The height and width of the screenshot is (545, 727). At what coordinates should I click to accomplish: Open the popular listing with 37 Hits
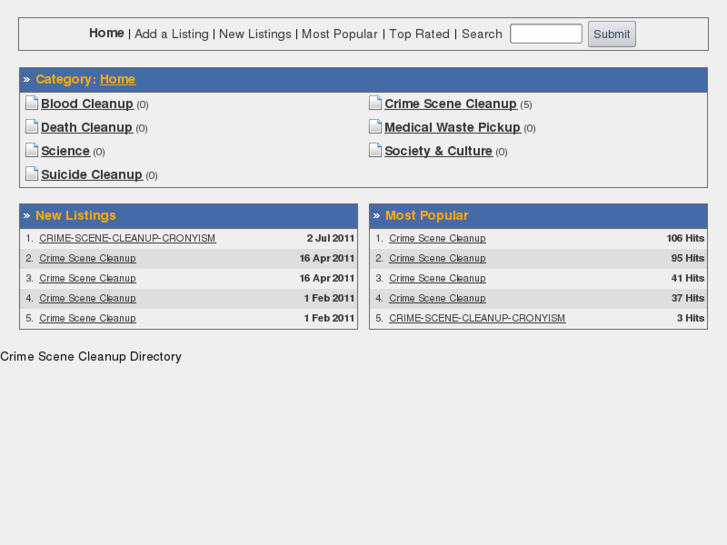tap(437, 298)
